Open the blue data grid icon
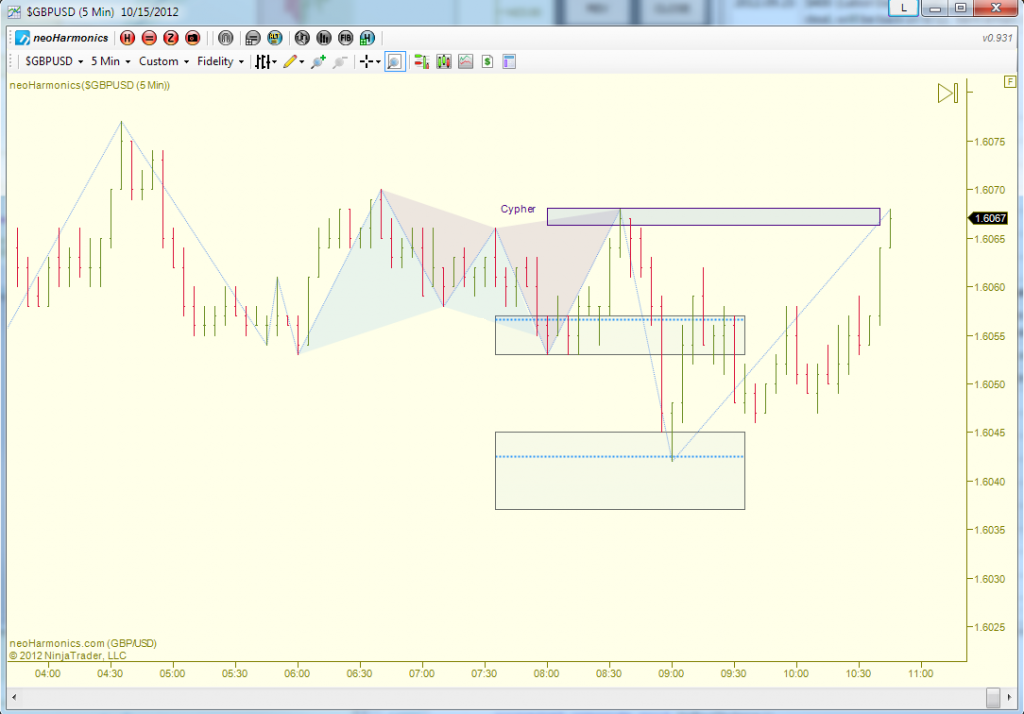 (x=508, y=62)
